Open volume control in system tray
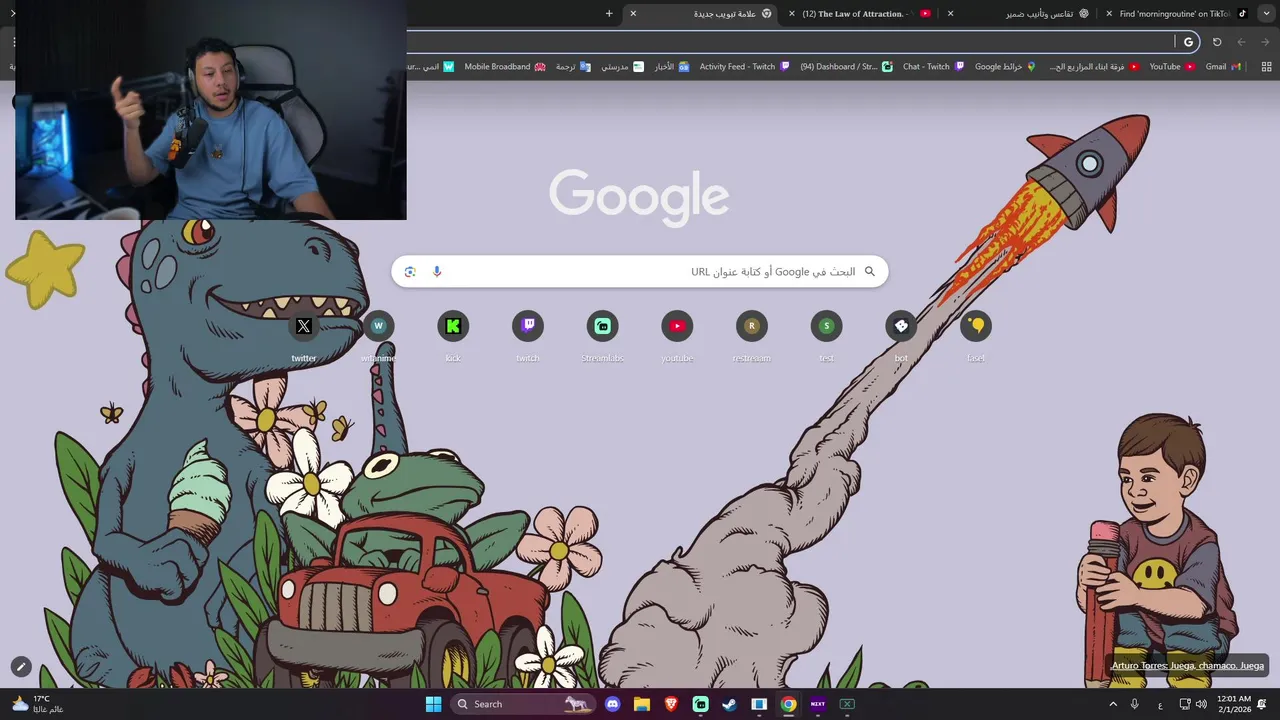1280x720 pixels. click(1201, 704)
